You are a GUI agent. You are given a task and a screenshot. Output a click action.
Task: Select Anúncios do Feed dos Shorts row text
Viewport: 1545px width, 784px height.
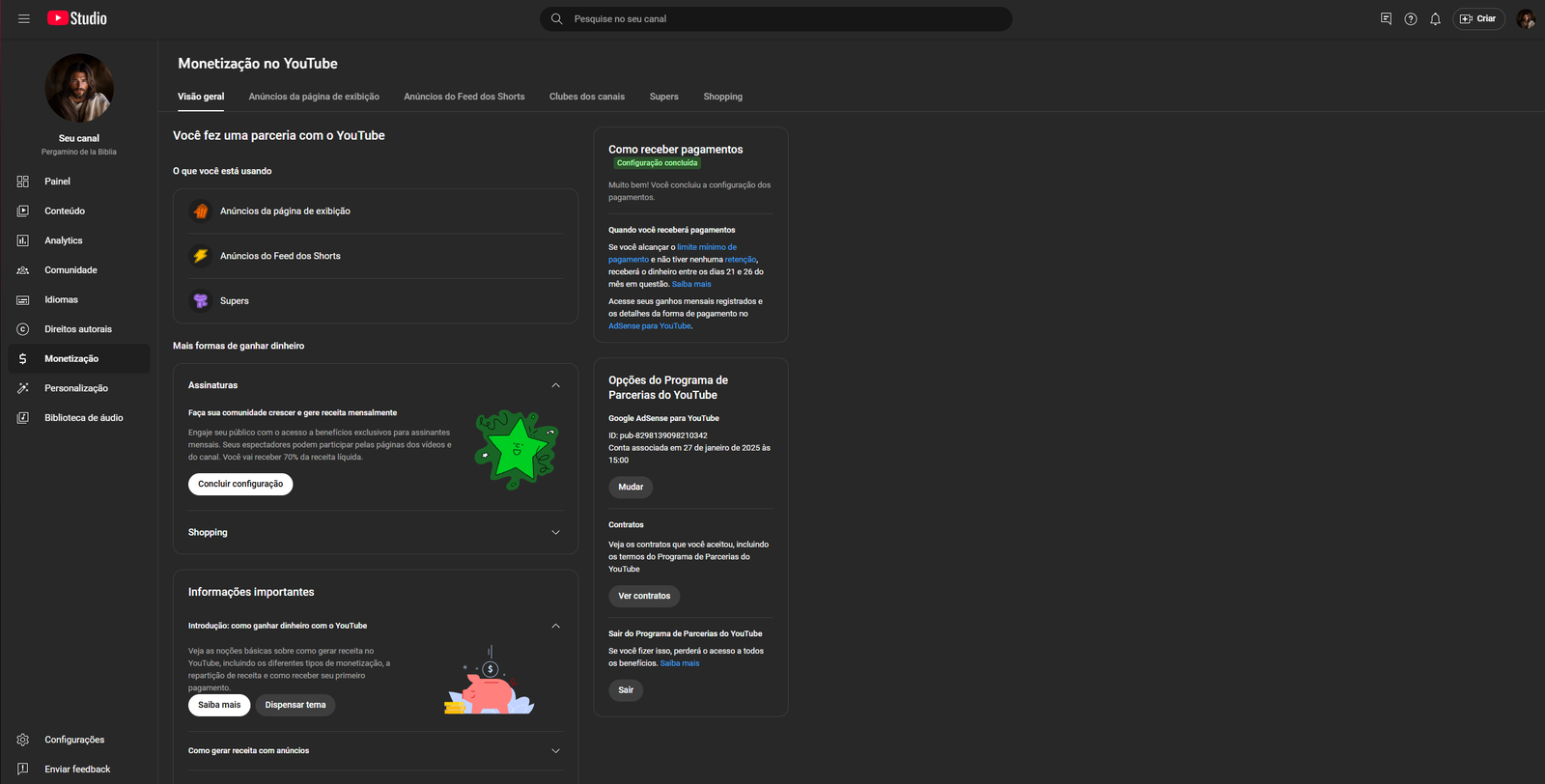(280, 256)
